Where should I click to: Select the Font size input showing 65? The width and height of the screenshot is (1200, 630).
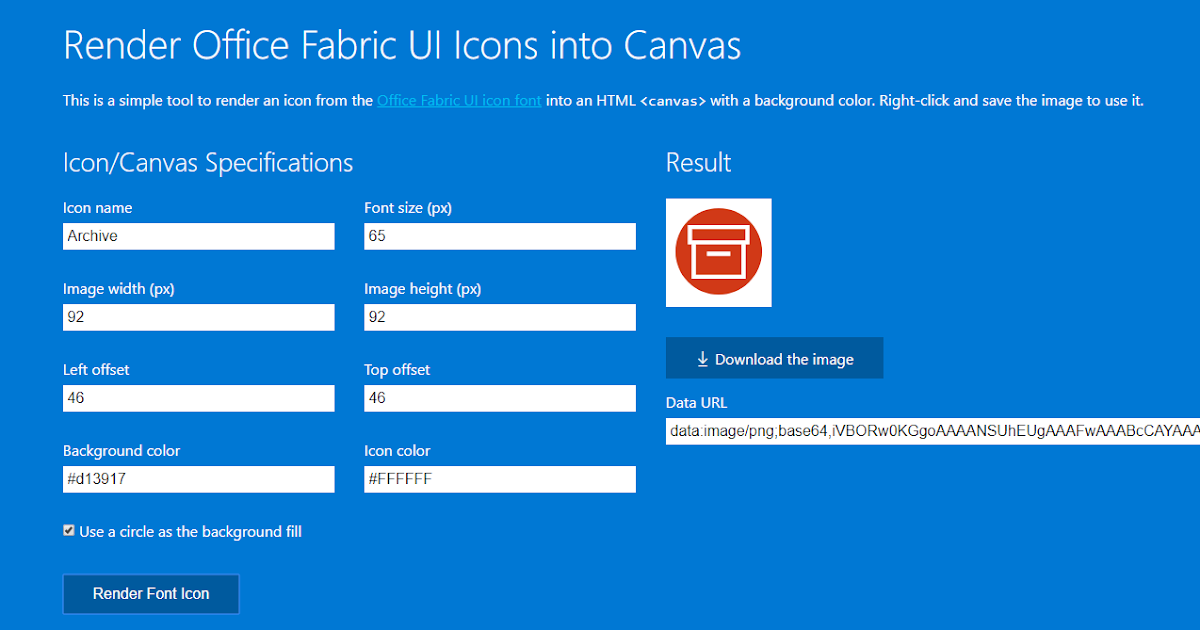tap(499, 236)
